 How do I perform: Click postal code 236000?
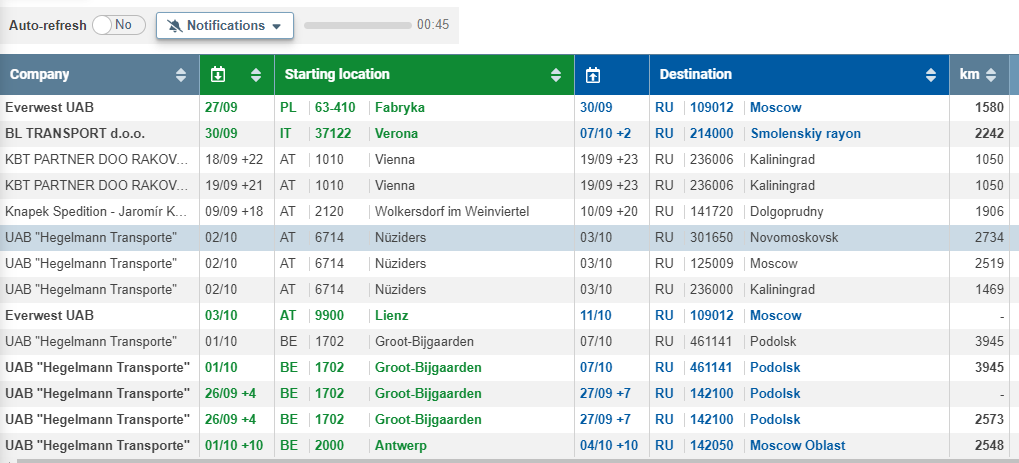(712, 289)
